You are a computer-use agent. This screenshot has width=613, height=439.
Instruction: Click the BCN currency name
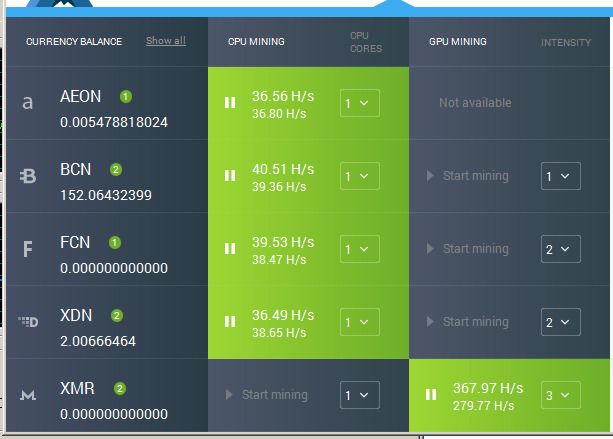(75, 170)
